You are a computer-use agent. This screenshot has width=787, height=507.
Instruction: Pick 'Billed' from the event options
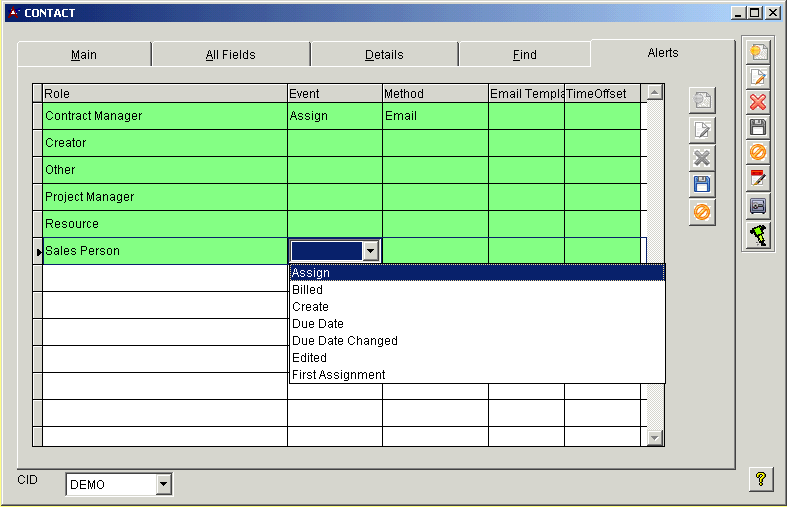pyautogui.click(x=308, y=290)
